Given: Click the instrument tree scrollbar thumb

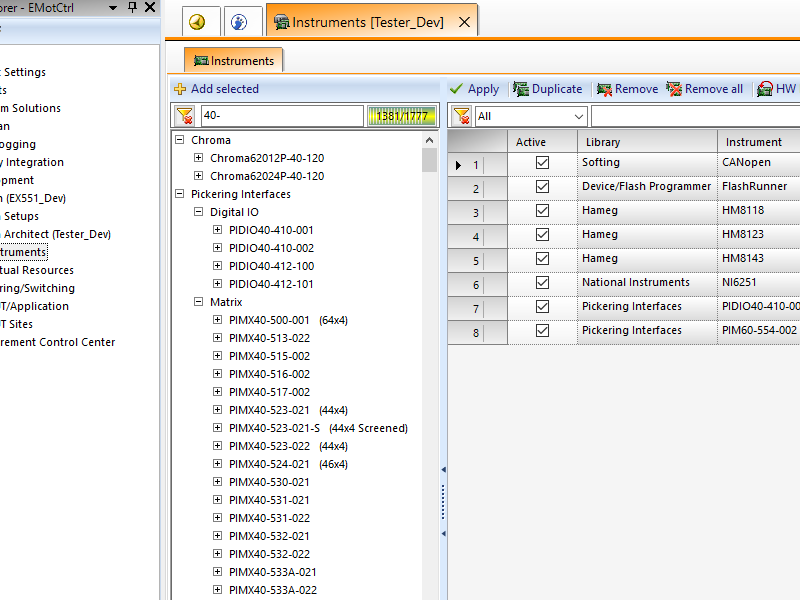Looking at the screenshot, I should coord(430,160).
